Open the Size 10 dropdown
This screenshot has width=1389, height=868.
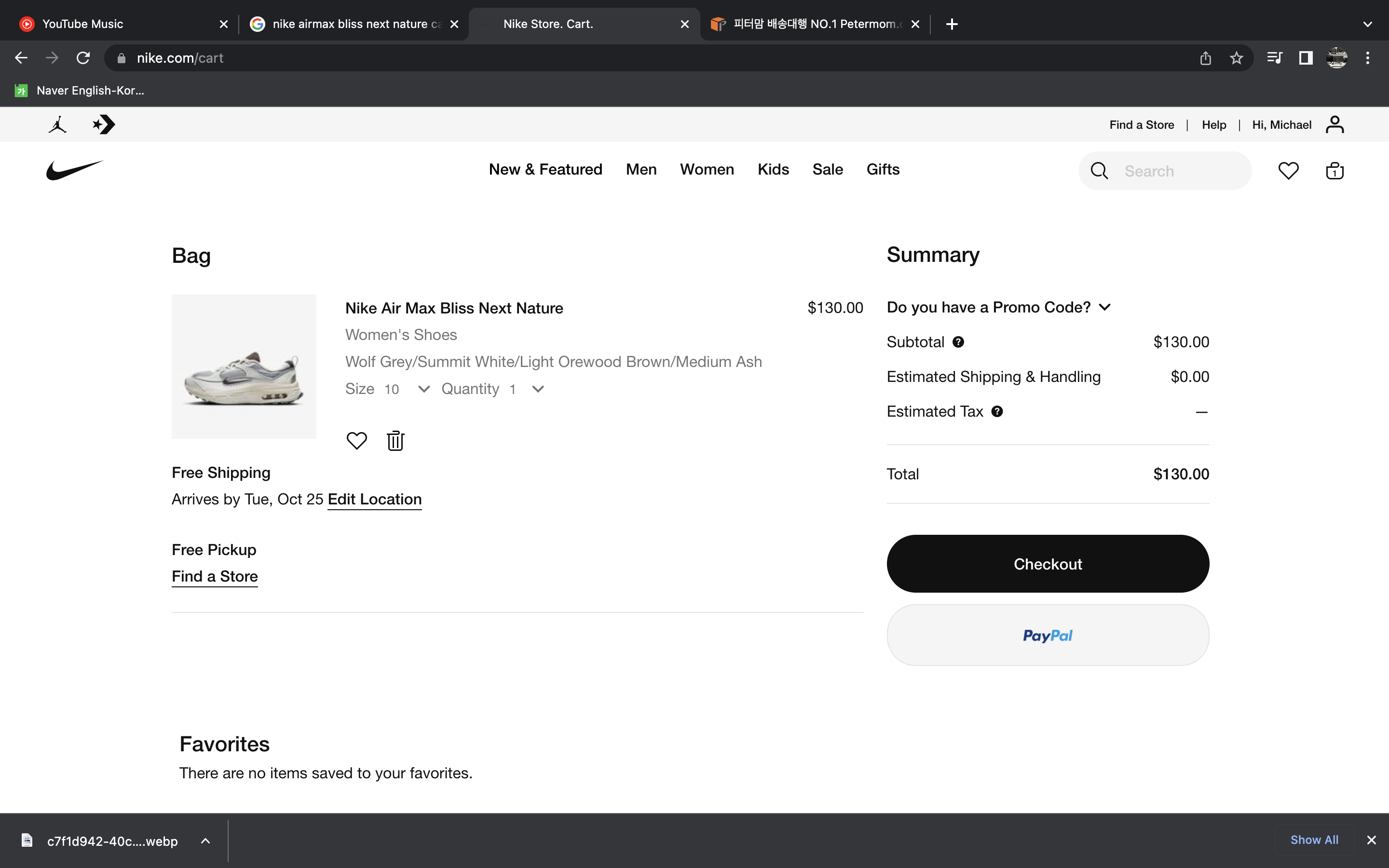click(408, 389)
